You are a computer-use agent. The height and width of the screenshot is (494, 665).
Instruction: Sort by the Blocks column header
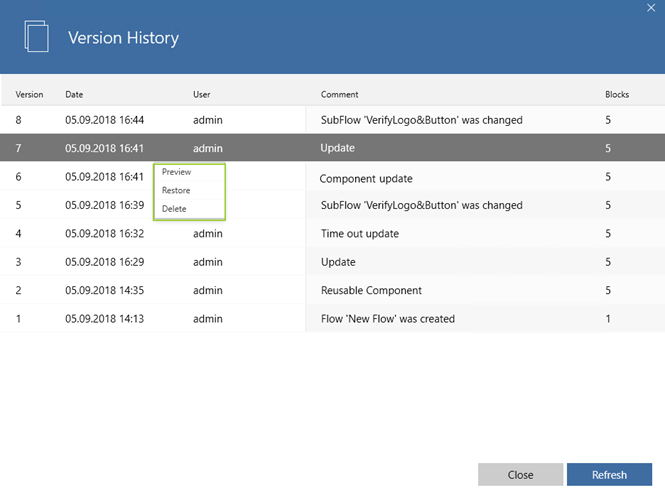pos(617,95)
